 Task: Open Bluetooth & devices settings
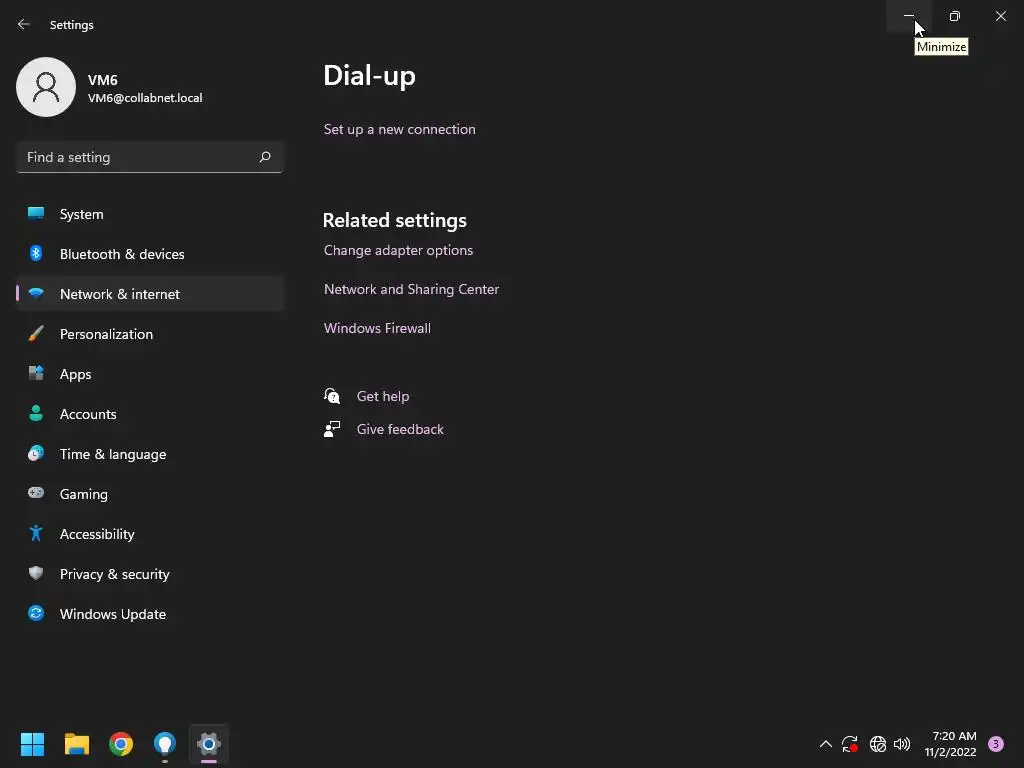click(150, 253)
